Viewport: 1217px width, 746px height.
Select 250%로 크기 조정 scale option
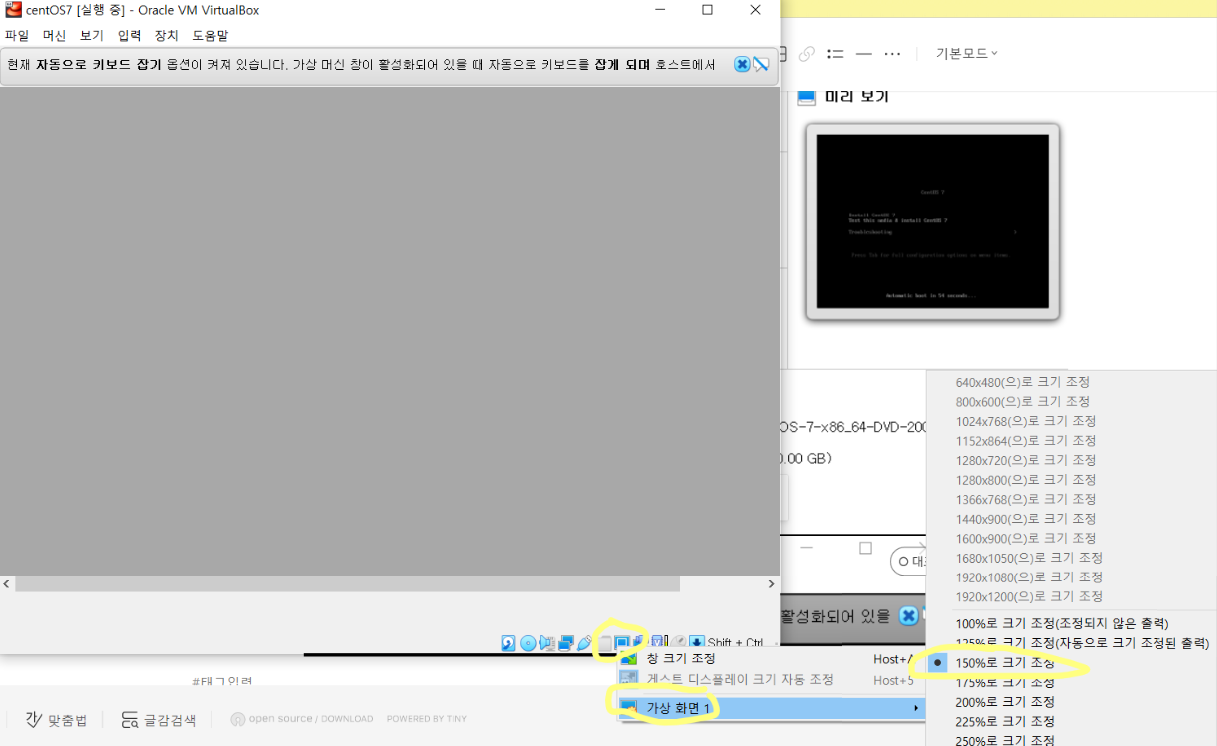1005,740
